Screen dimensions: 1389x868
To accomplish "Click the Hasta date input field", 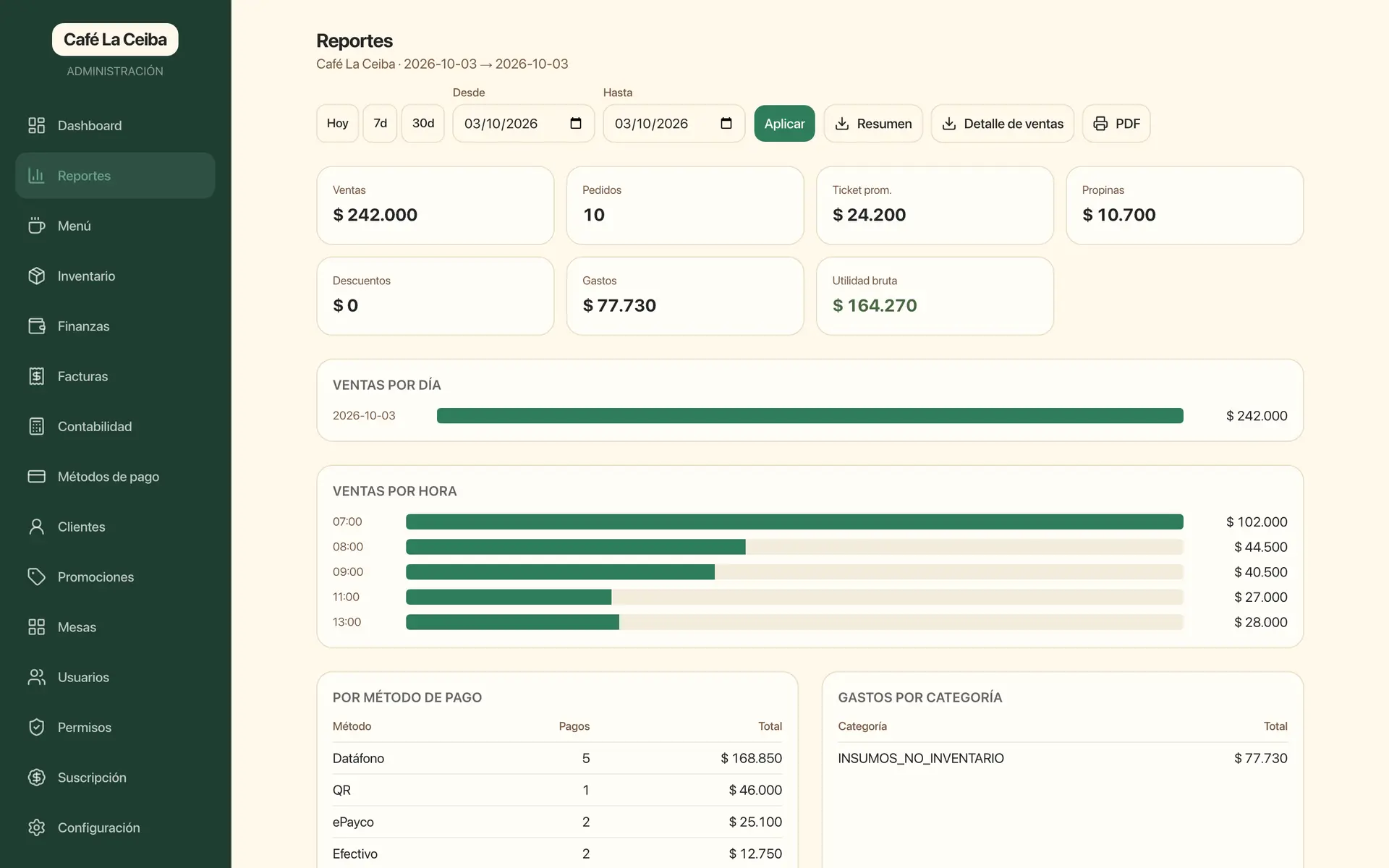I will [x=674, y=124].
